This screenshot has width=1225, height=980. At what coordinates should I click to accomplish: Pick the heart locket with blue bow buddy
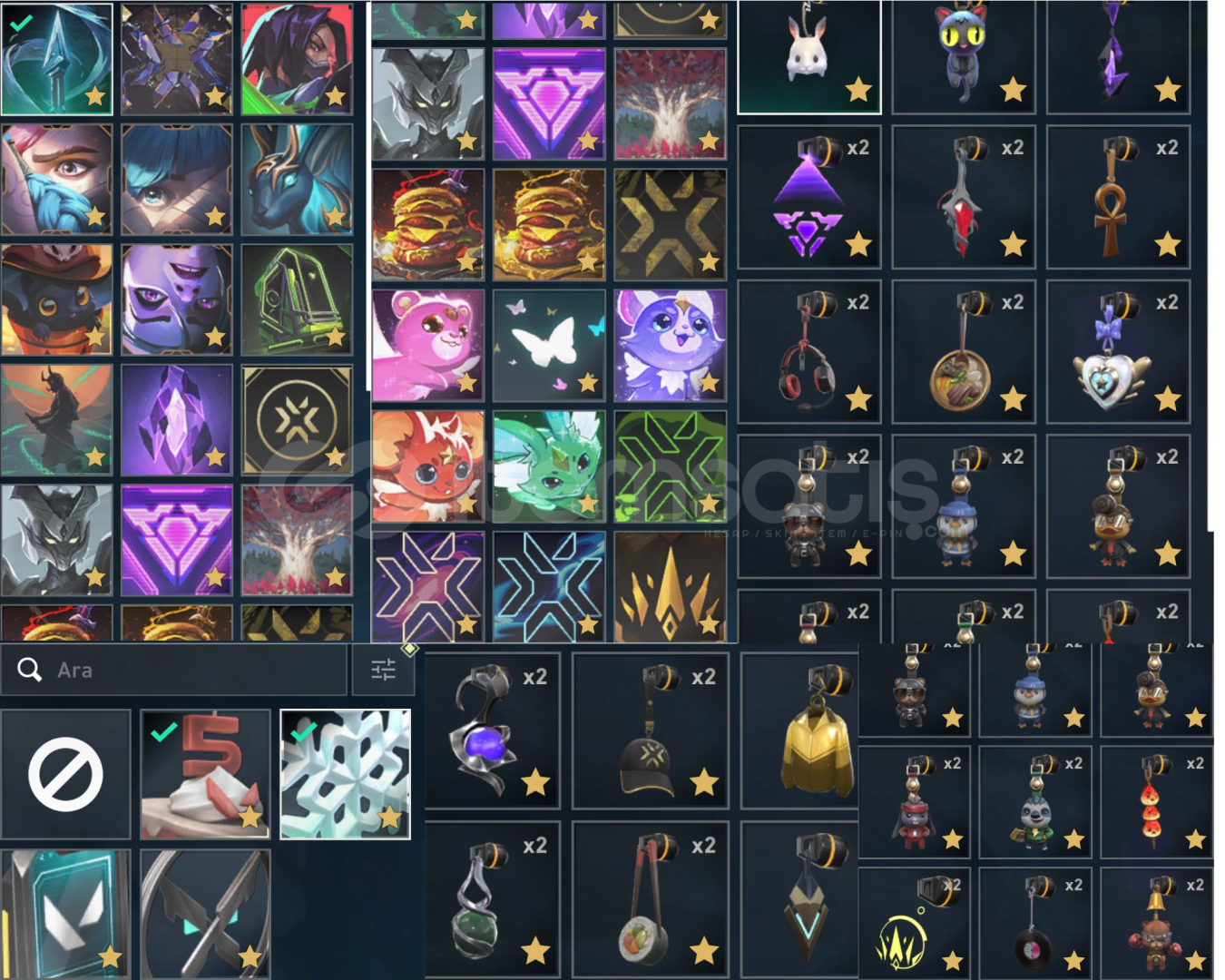1118,352
